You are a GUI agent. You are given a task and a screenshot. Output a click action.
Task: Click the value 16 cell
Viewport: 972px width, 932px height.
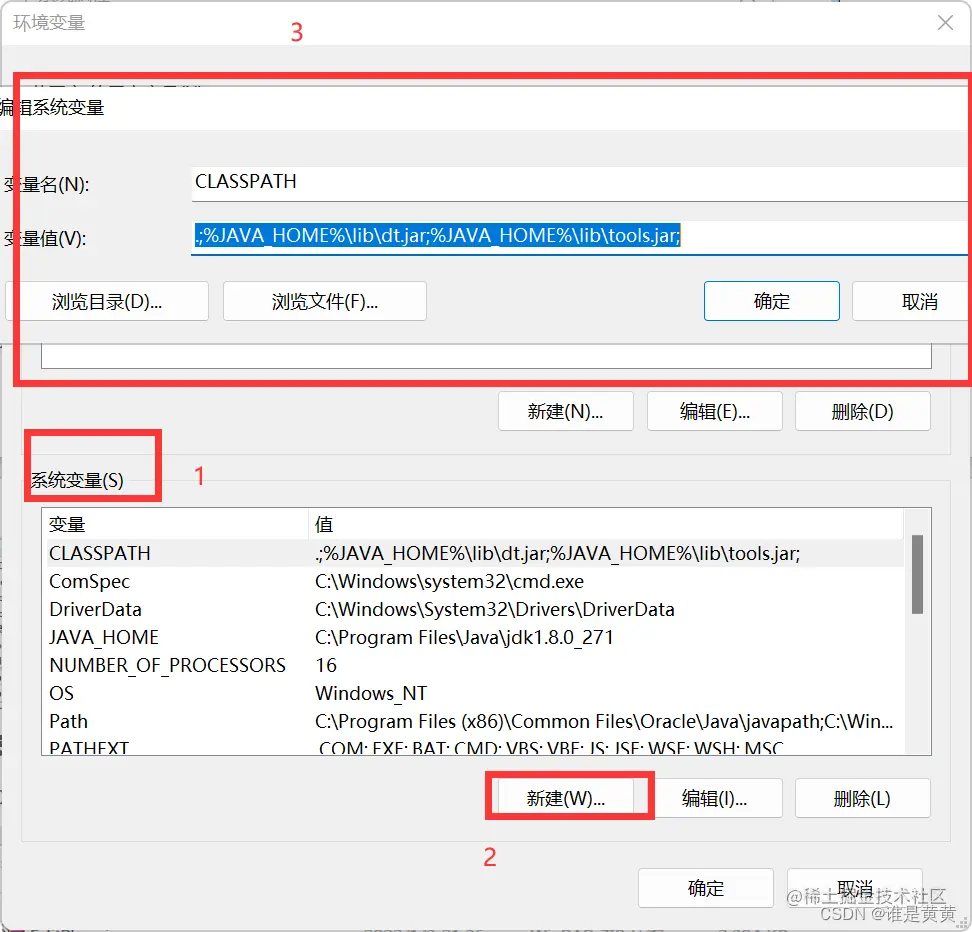(x=326, y=665)
